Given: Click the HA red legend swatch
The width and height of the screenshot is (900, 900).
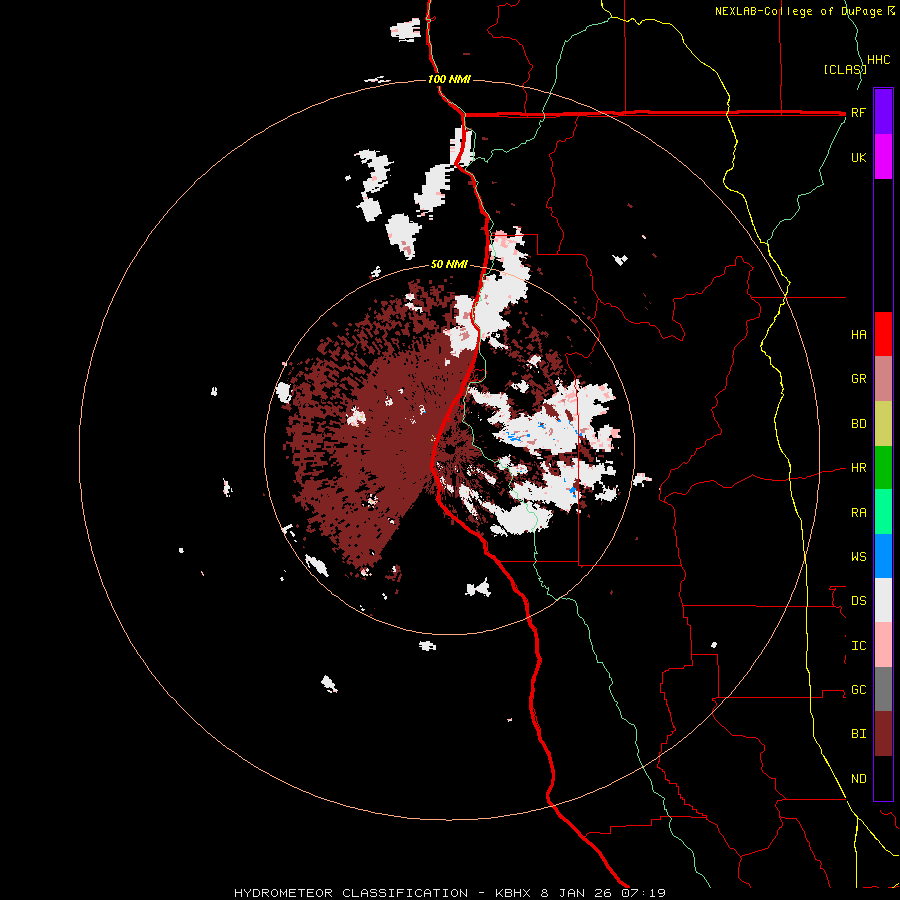Looking at the screenshot, I should click(883, 334).
